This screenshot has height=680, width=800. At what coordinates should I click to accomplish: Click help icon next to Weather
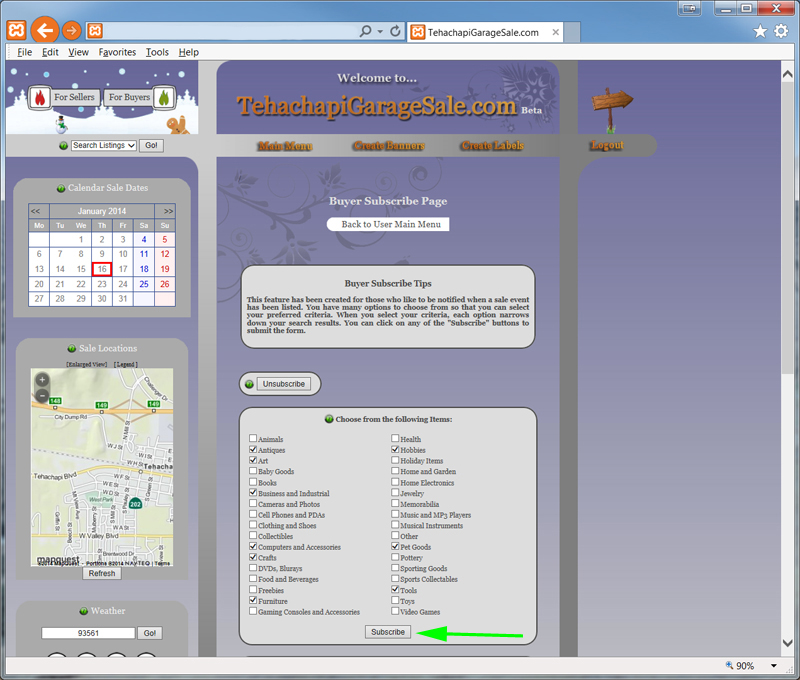(84, 611)
